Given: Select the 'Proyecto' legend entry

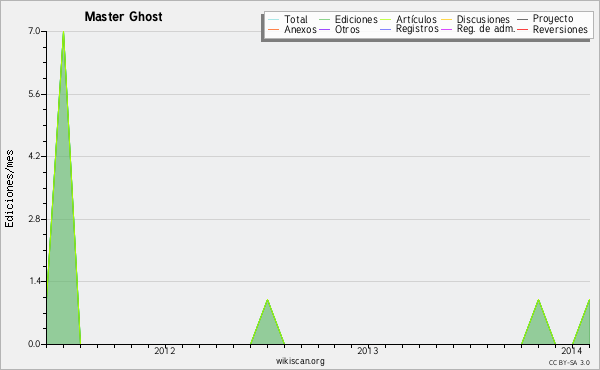Looking at the screenshot, I should [553, 19].
